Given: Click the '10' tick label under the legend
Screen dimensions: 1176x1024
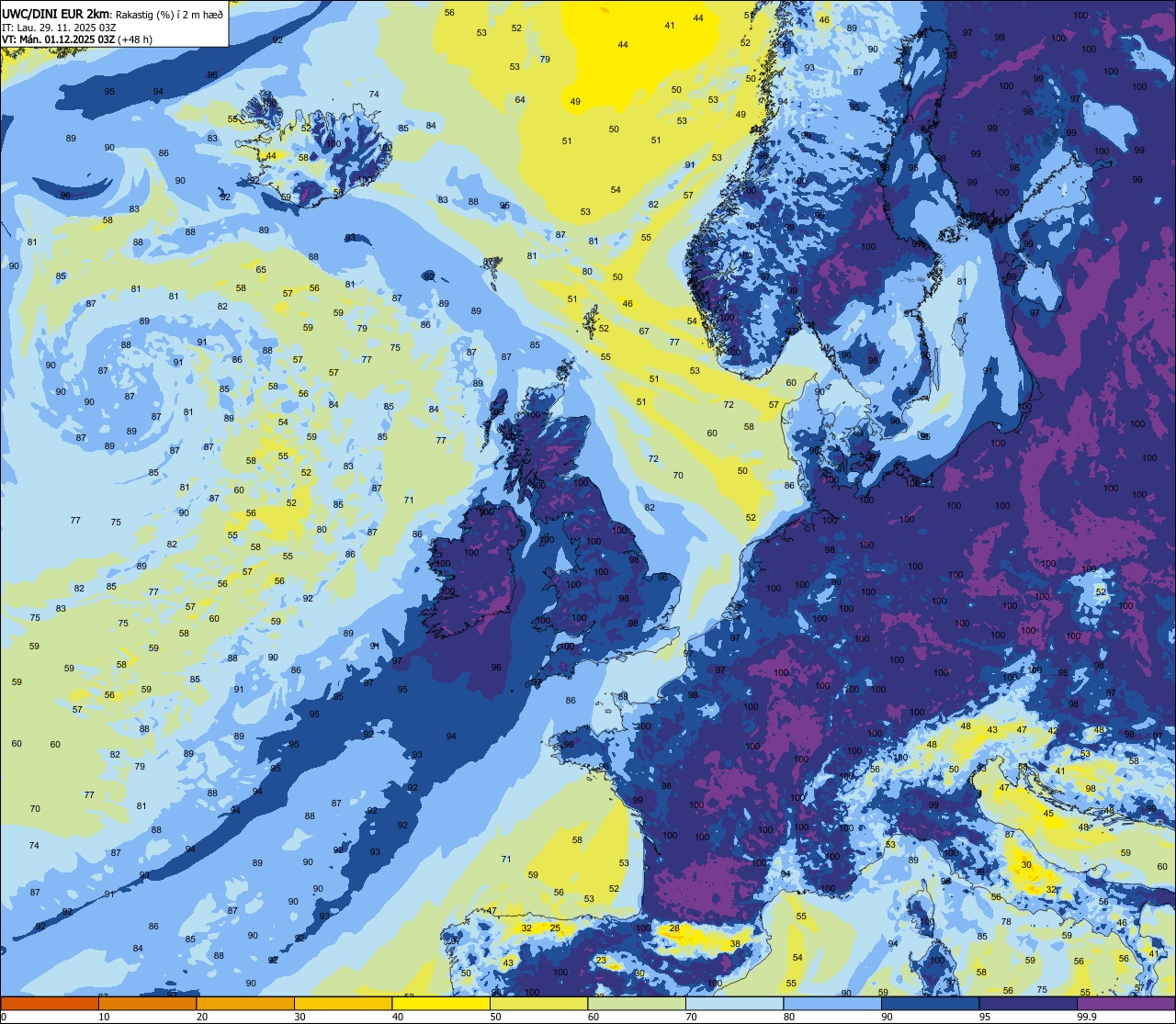Looking at the screenshot, I should point(104,1017).
